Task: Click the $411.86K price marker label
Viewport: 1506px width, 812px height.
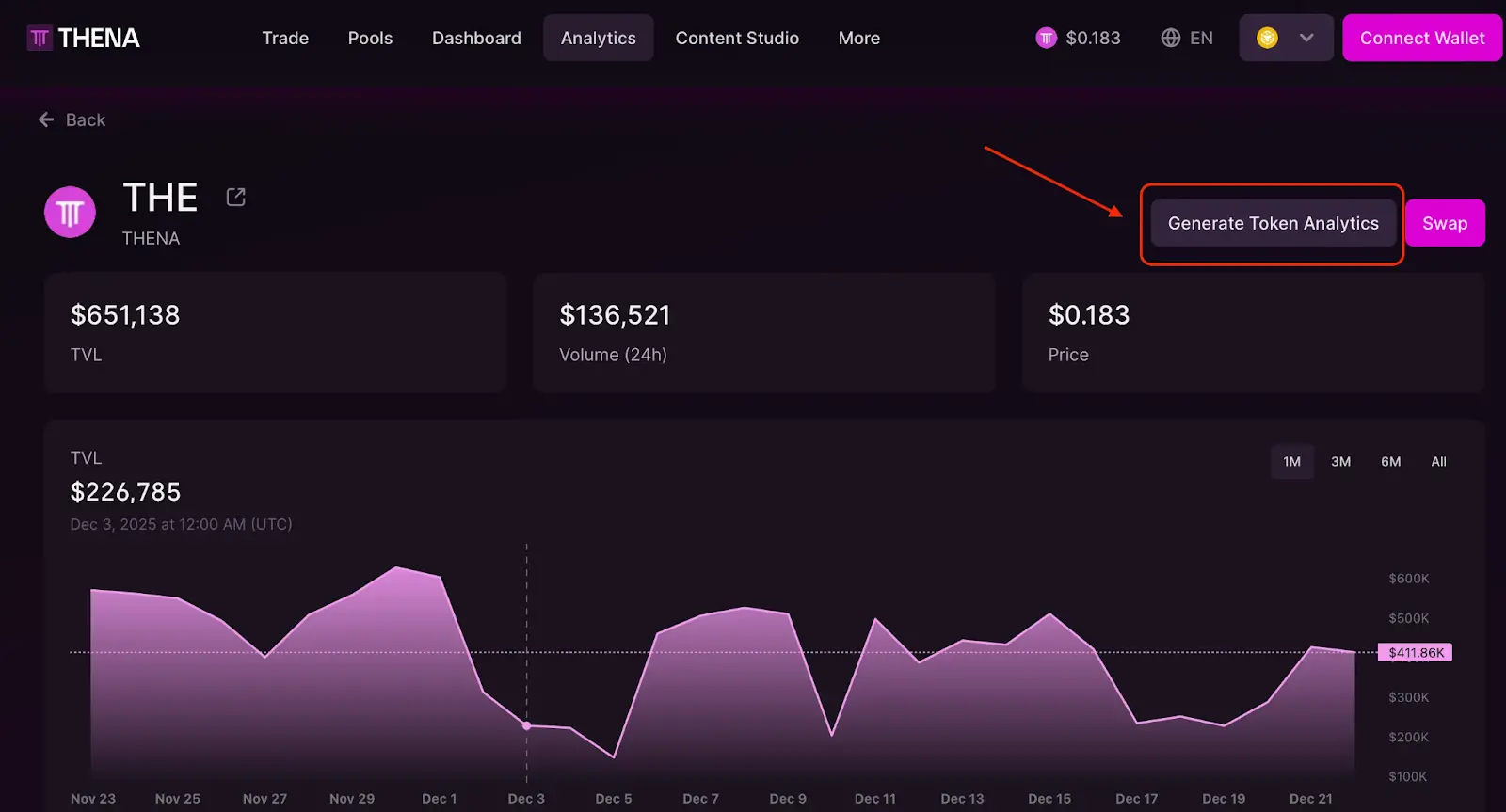Action: (1415, 653)
